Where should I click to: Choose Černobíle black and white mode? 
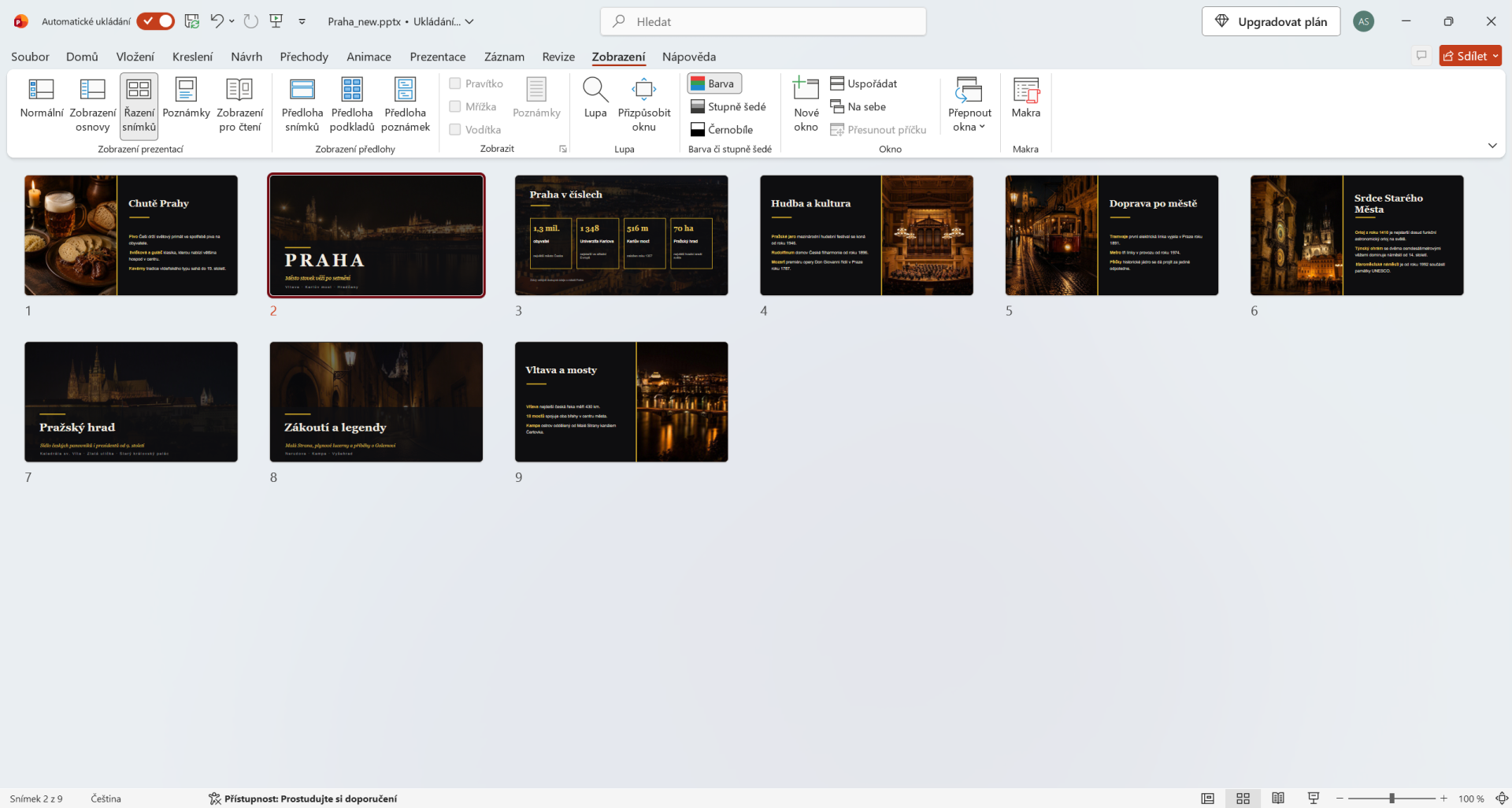tap(722, 129)
